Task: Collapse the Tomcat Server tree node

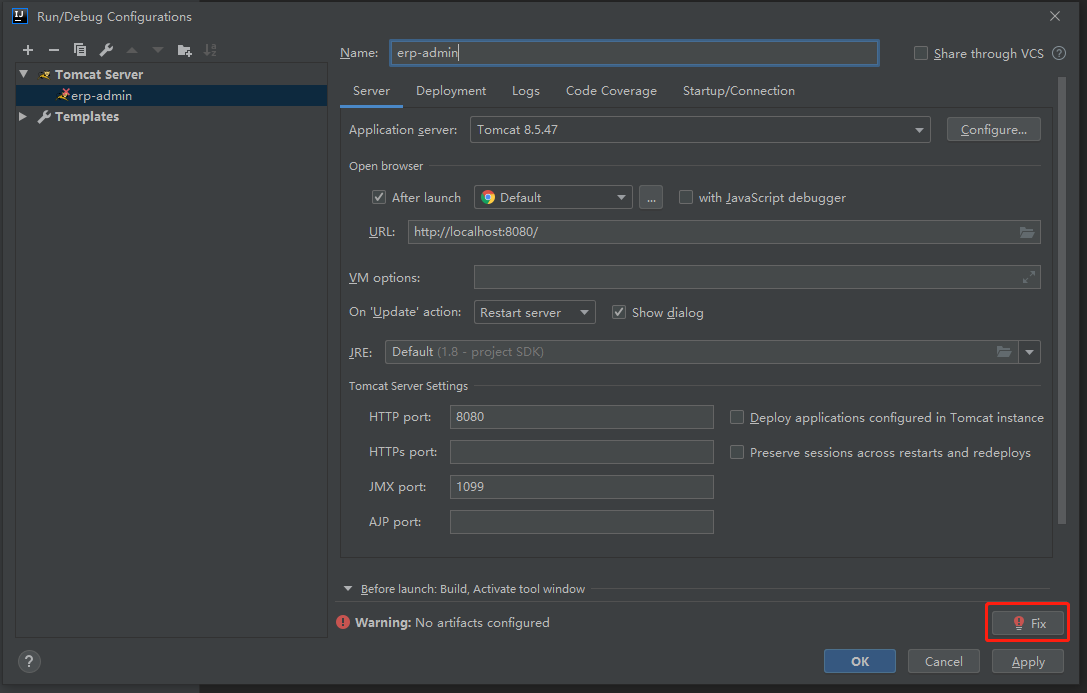Action: pyautogui.click(x=24, y=74)
